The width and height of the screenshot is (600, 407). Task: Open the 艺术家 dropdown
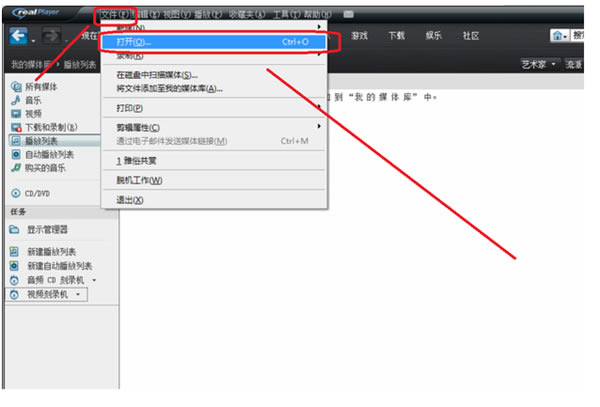pyautogui.click(x=539, y=64)
